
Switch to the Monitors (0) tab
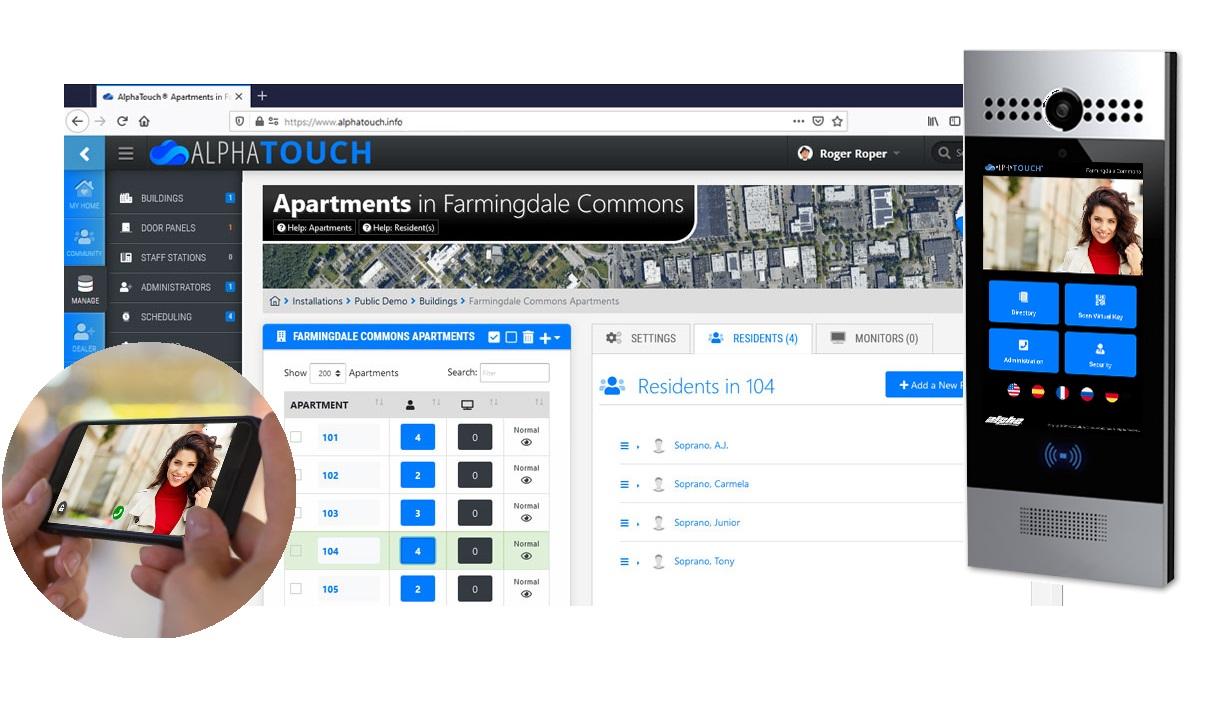(874, 338)
